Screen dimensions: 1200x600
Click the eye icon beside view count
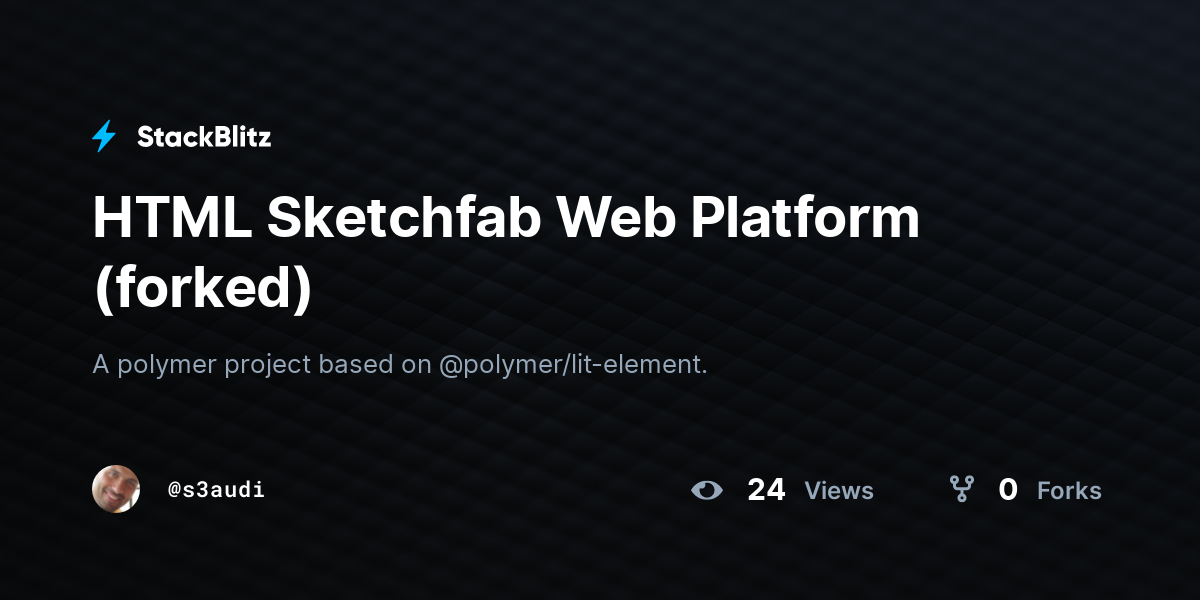(707, 490)
